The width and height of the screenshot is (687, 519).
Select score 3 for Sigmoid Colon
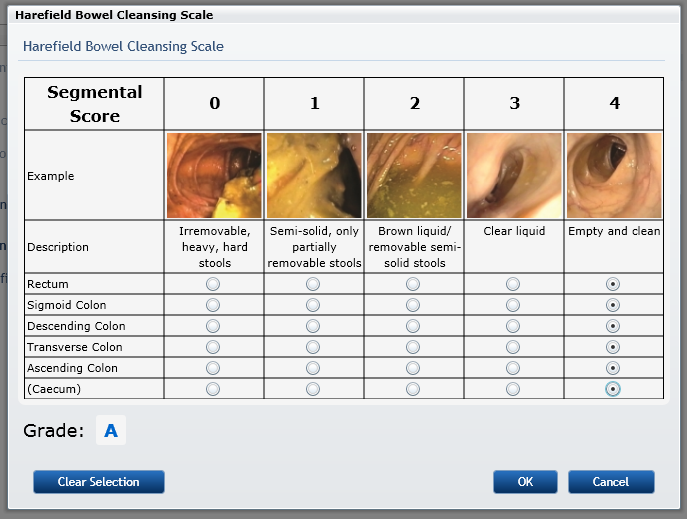(513, 305)
